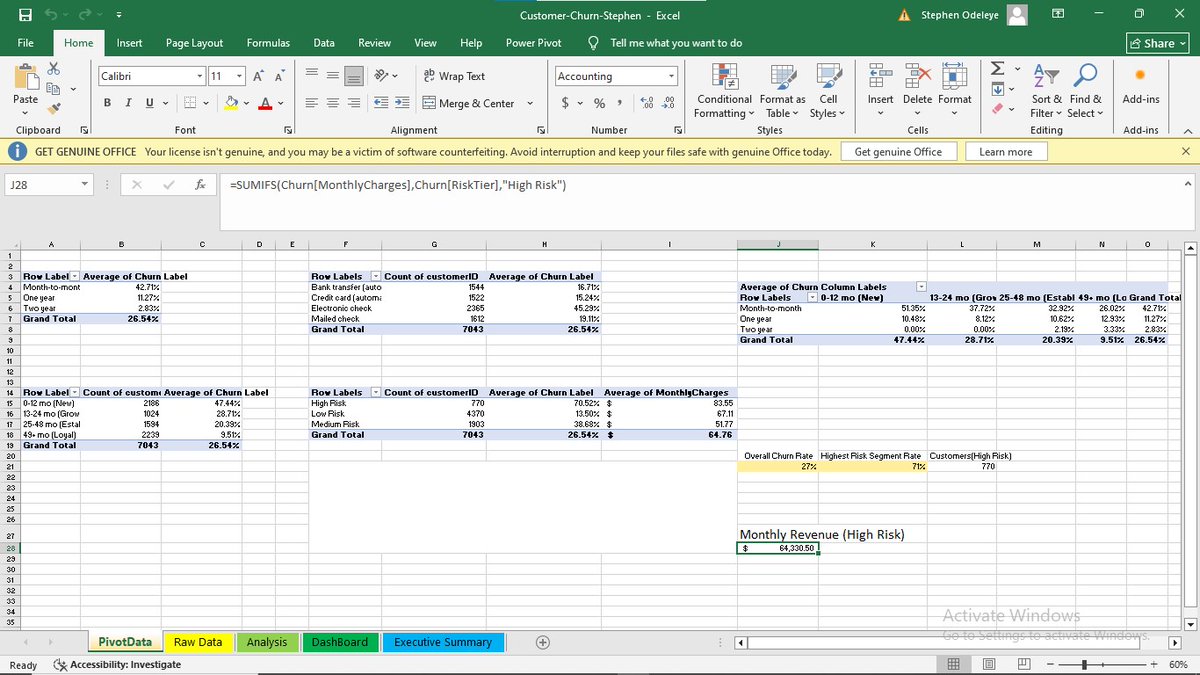Screen dimensions: 1200x675
Task: Open Add-ins
Action: tap(1141, 85)
